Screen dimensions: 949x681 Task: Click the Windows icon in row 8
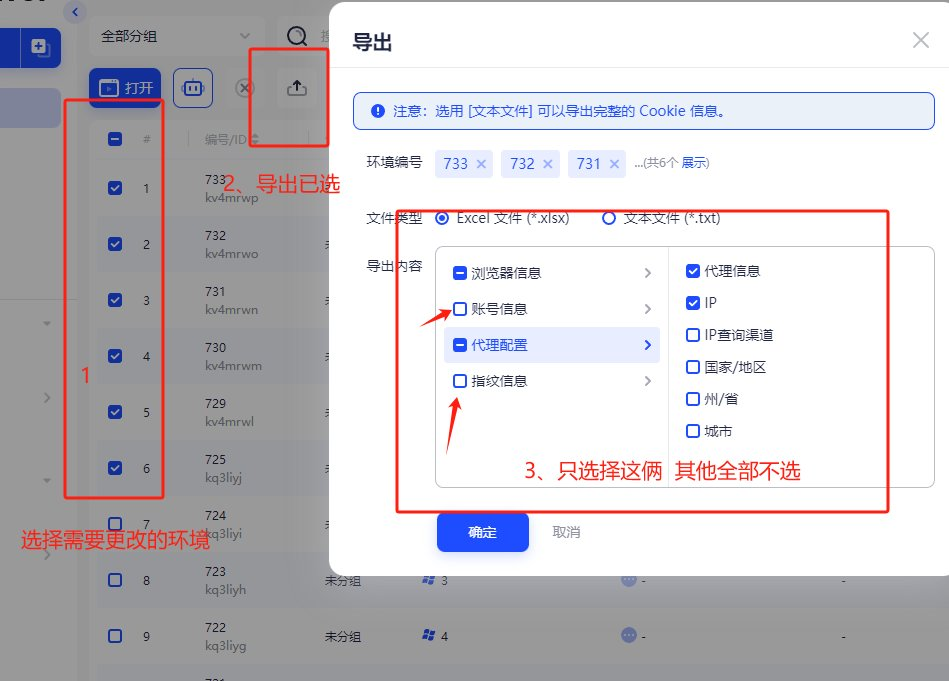(429, 580)
